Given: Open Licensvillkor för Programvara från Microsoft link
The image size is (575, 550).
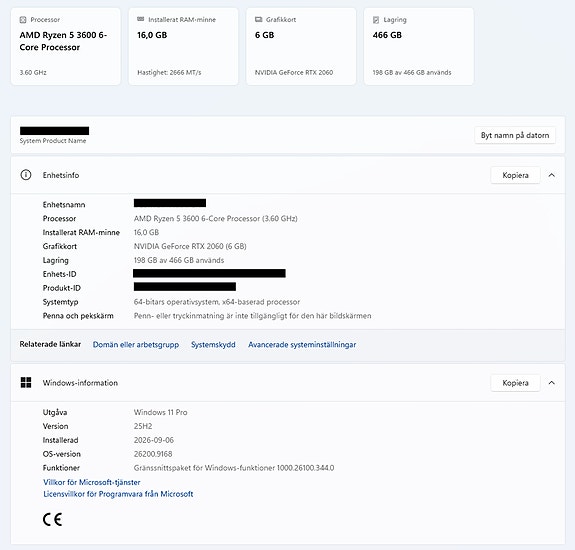Looking at the screenshot, I should tap(118, 494).
